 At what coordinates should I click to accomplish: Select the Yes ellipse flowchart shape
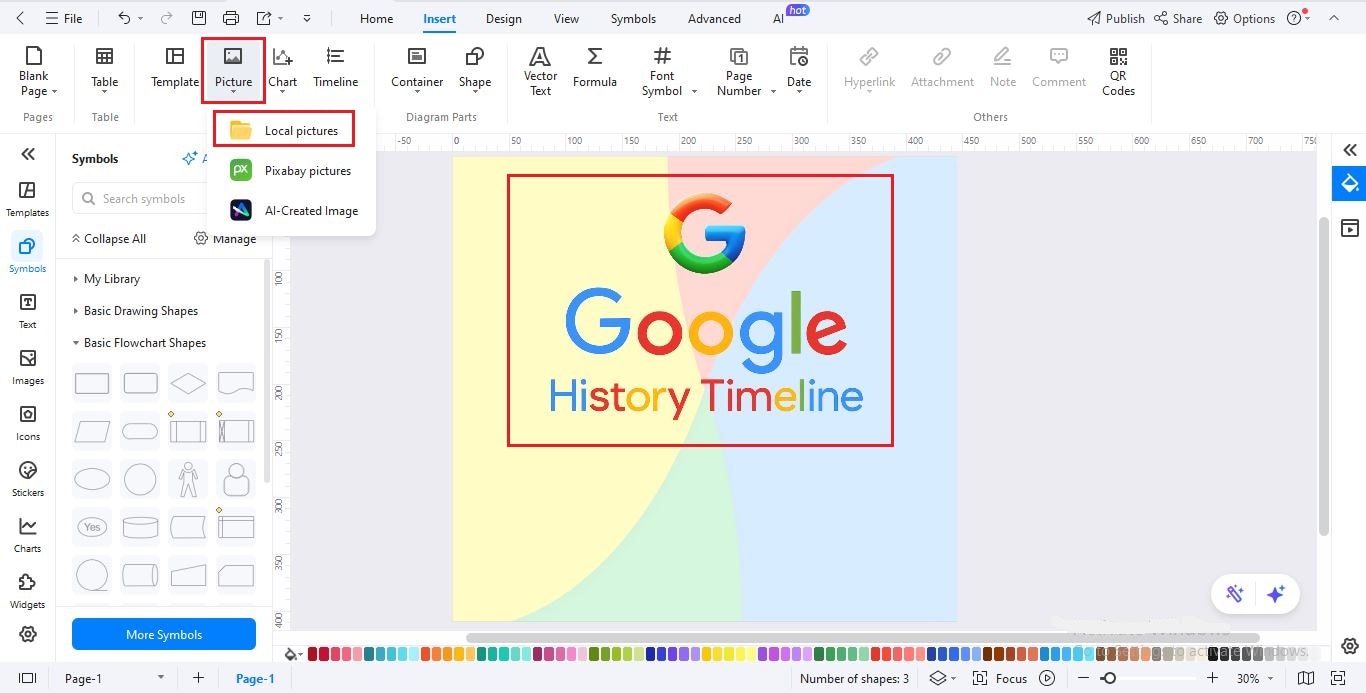pyautogui.click(x=92, y=527)
